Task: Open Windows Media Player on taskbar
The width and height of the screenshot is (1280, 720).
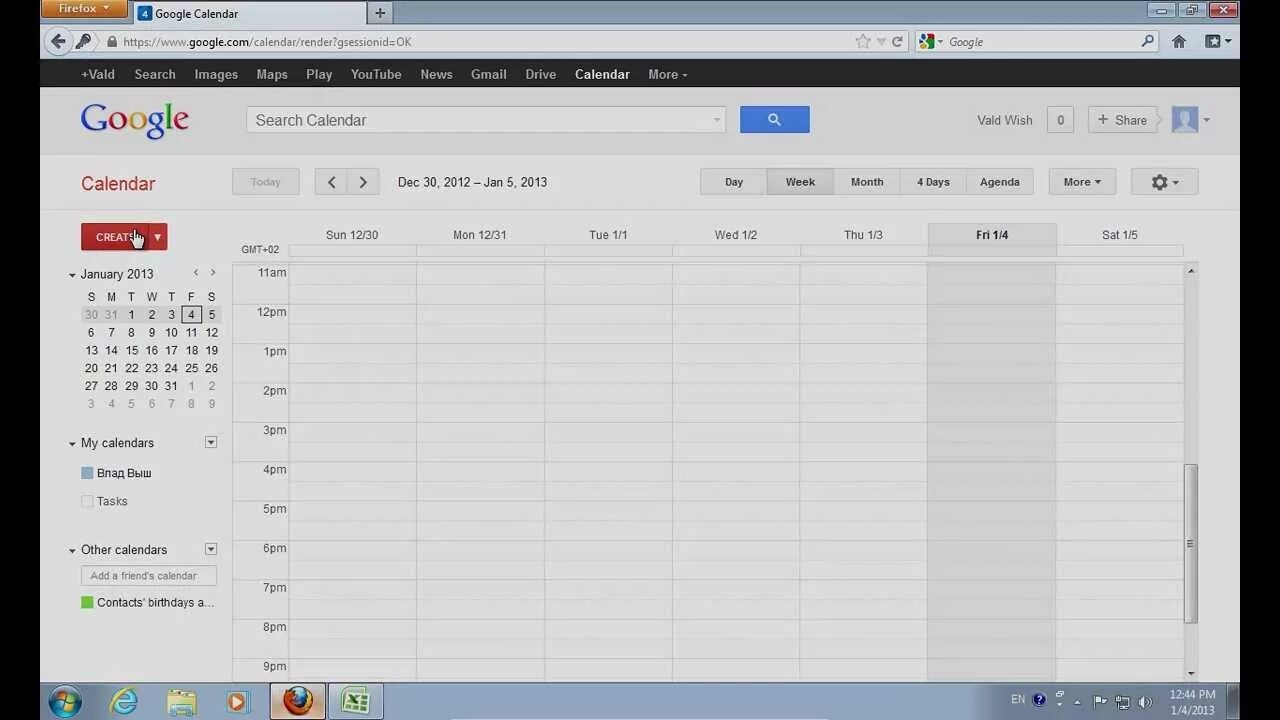Action: pyautogui.click(x=237, y=701)
